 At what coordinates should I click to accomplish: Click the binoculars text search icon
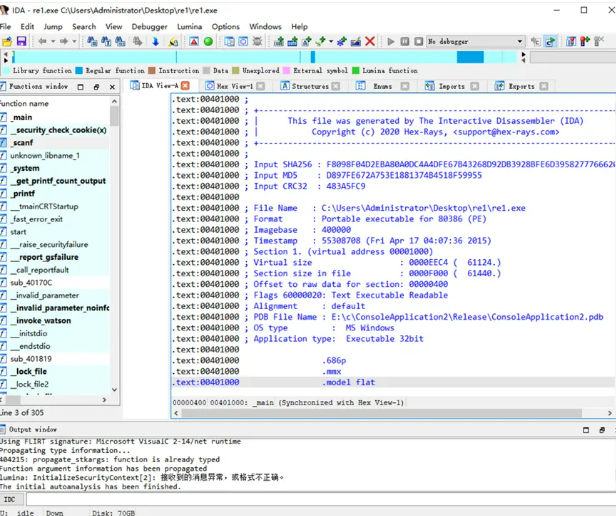(106, 41)
